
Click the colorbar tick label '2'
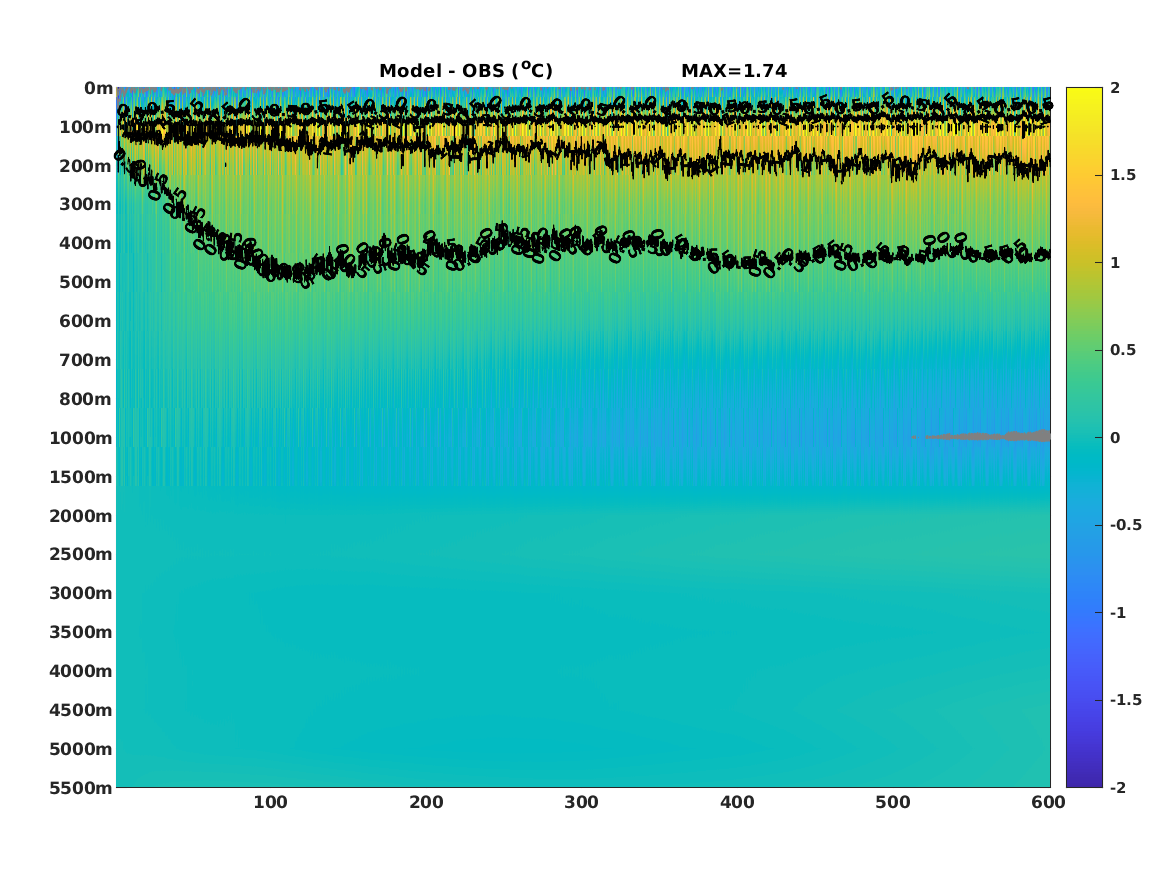pyautogui.click(x=1115, y=88)
